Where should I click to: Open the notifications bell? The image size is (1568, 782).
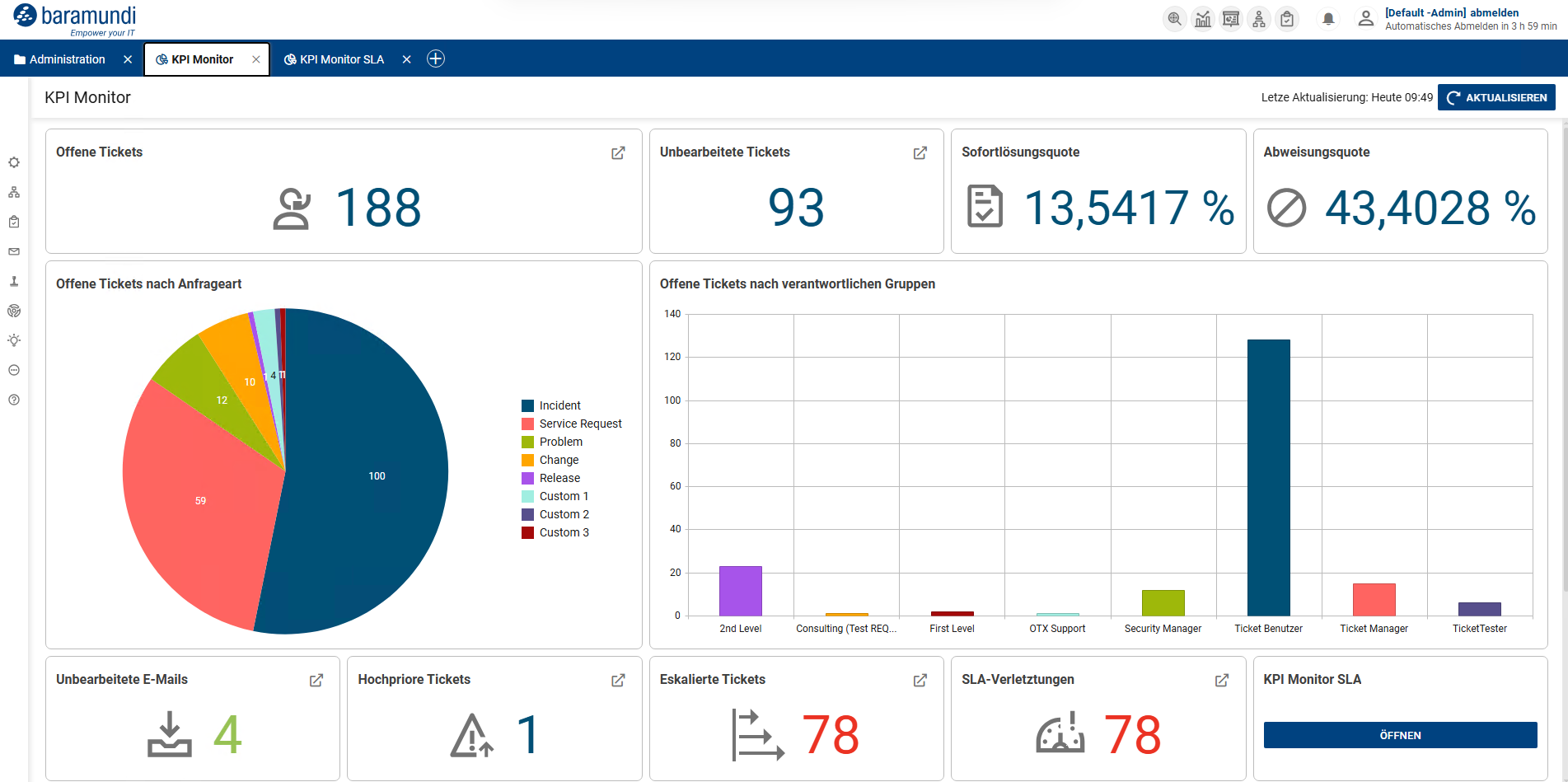1328,19
